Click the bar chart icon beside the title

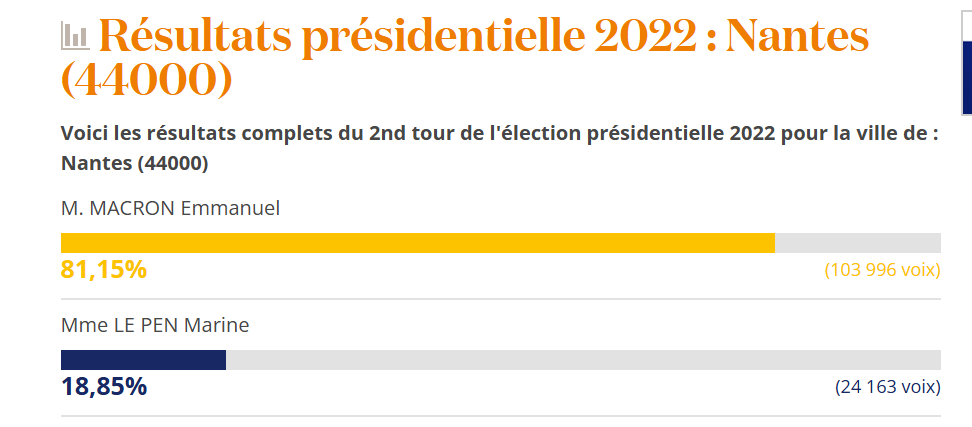[75, 37]
